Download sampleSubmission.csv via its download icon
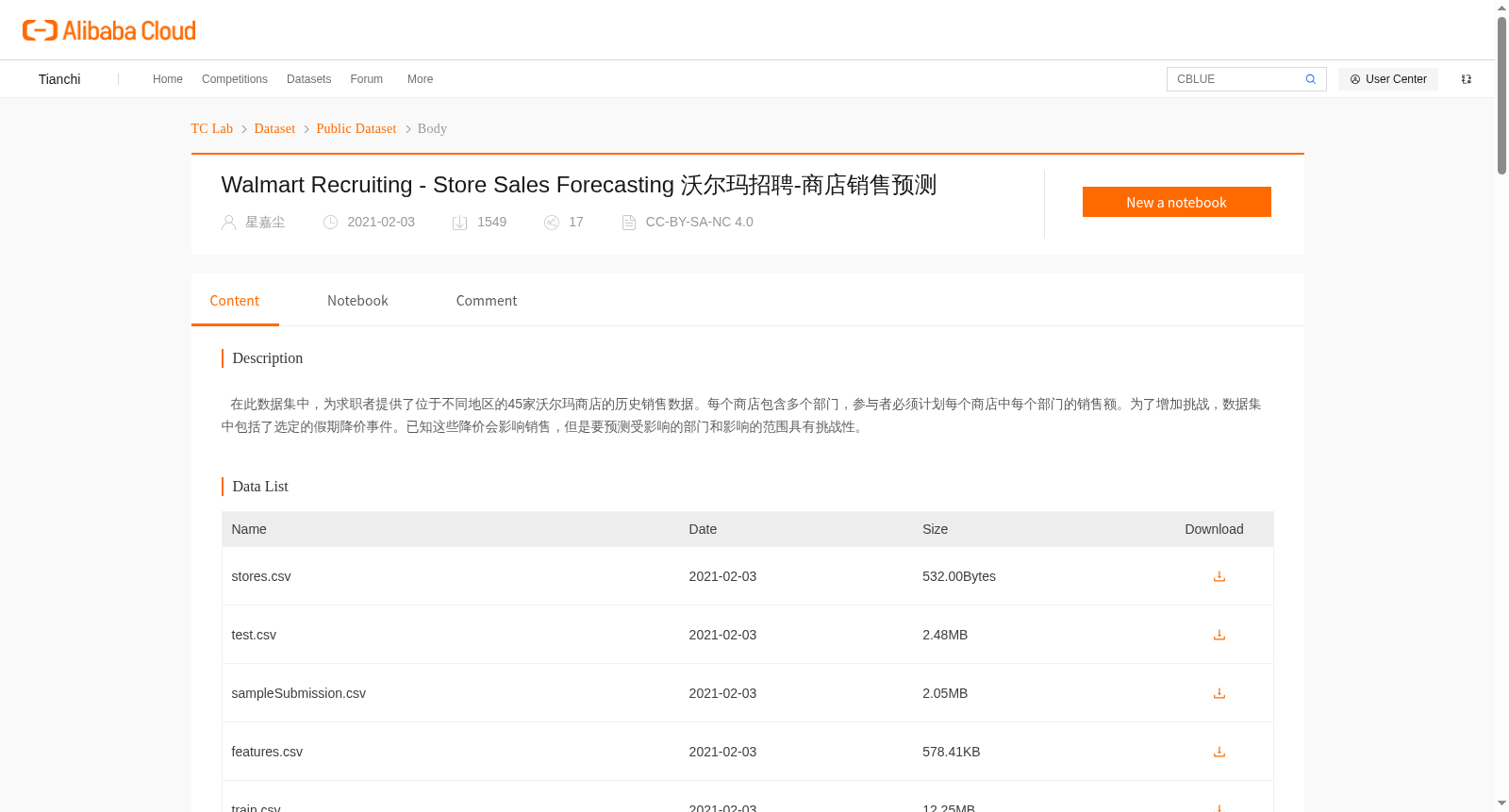The width and height of the screenshot is (1509, 812). click(x=1219, y=693)
